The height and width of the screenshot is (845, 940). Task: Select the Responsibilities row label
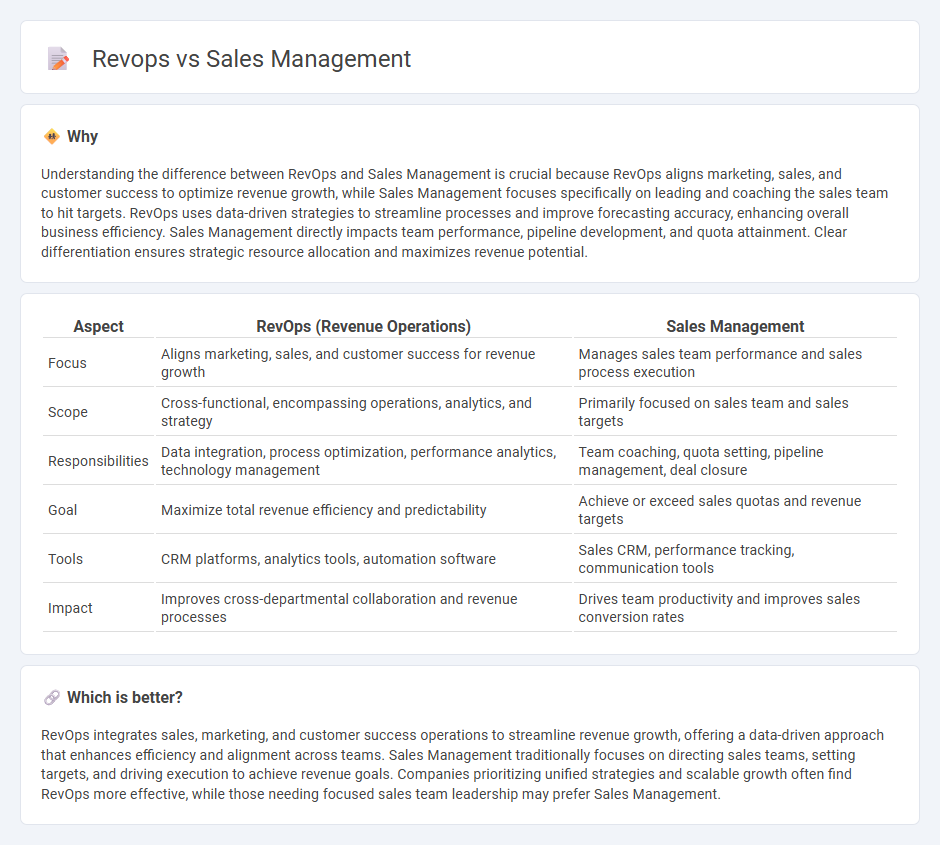coord(98,461)
